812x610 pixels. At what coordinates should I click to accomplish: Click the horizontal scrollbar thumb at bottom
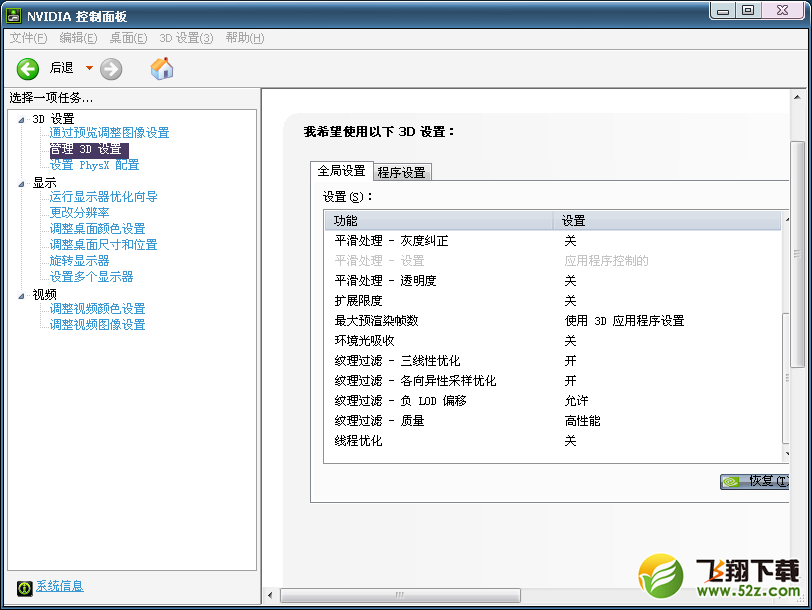pos(400,595)
